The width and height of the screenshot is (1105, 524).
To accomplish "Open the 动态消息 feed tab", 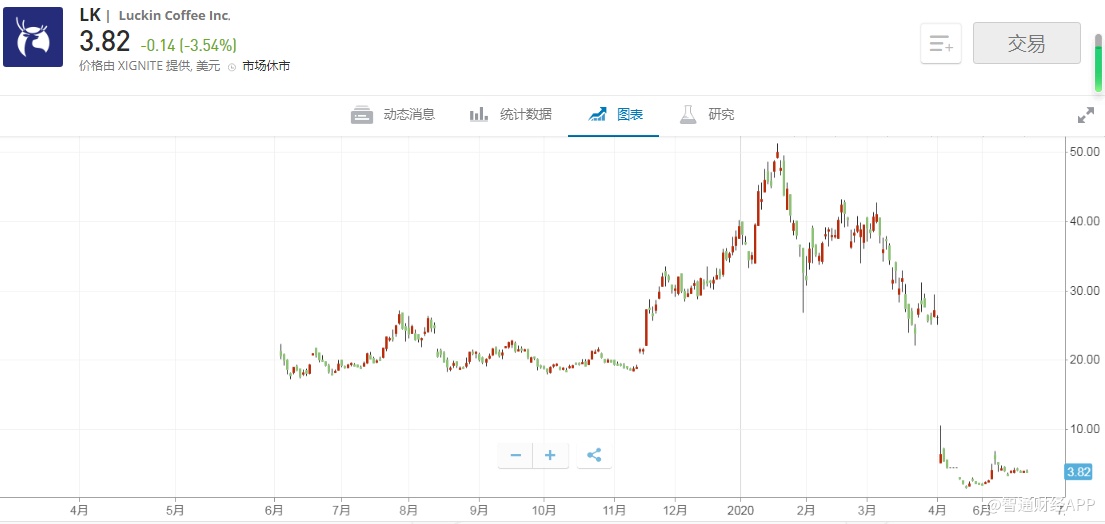I will (x=393, y=114).
